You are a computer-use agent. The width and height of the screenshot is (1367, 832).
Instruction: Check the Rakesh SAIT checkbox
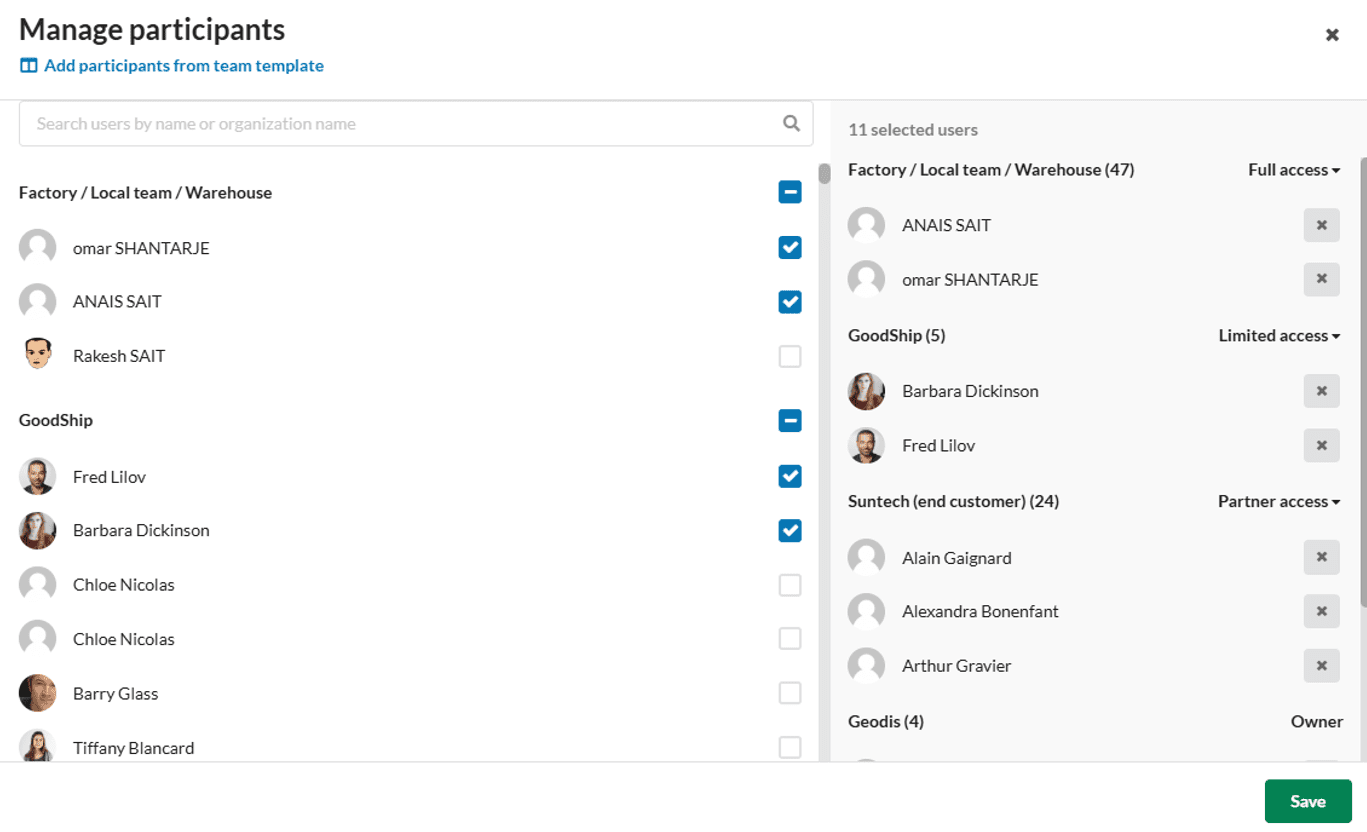click(x=790, y=356)
